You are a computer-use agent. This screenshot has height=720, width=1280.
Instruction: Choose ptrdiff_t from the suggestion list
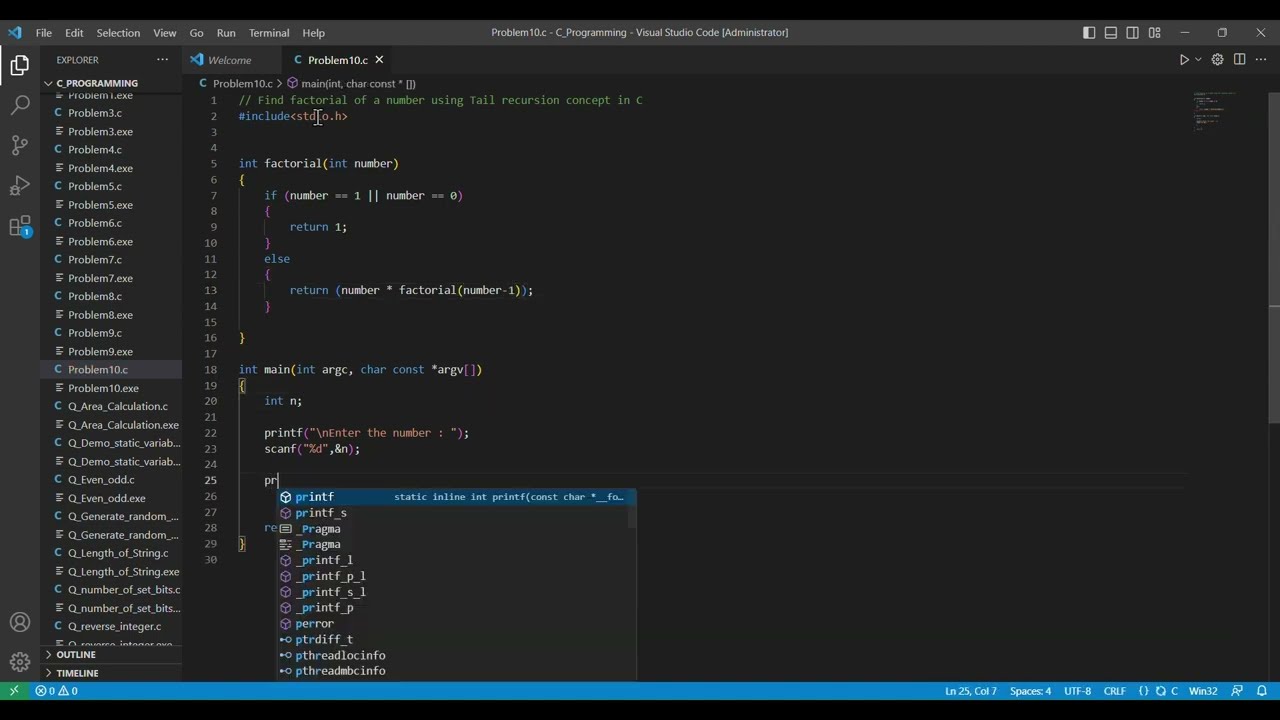[x=456, y=640]
